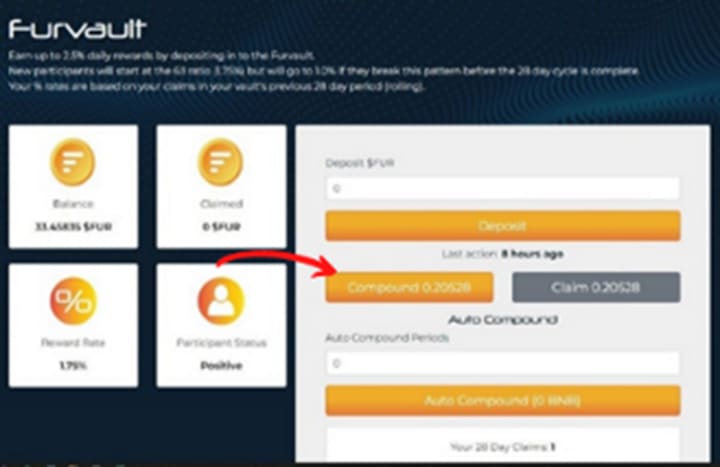Select the Your 28 Day Claims row

(x=503, y=446)
